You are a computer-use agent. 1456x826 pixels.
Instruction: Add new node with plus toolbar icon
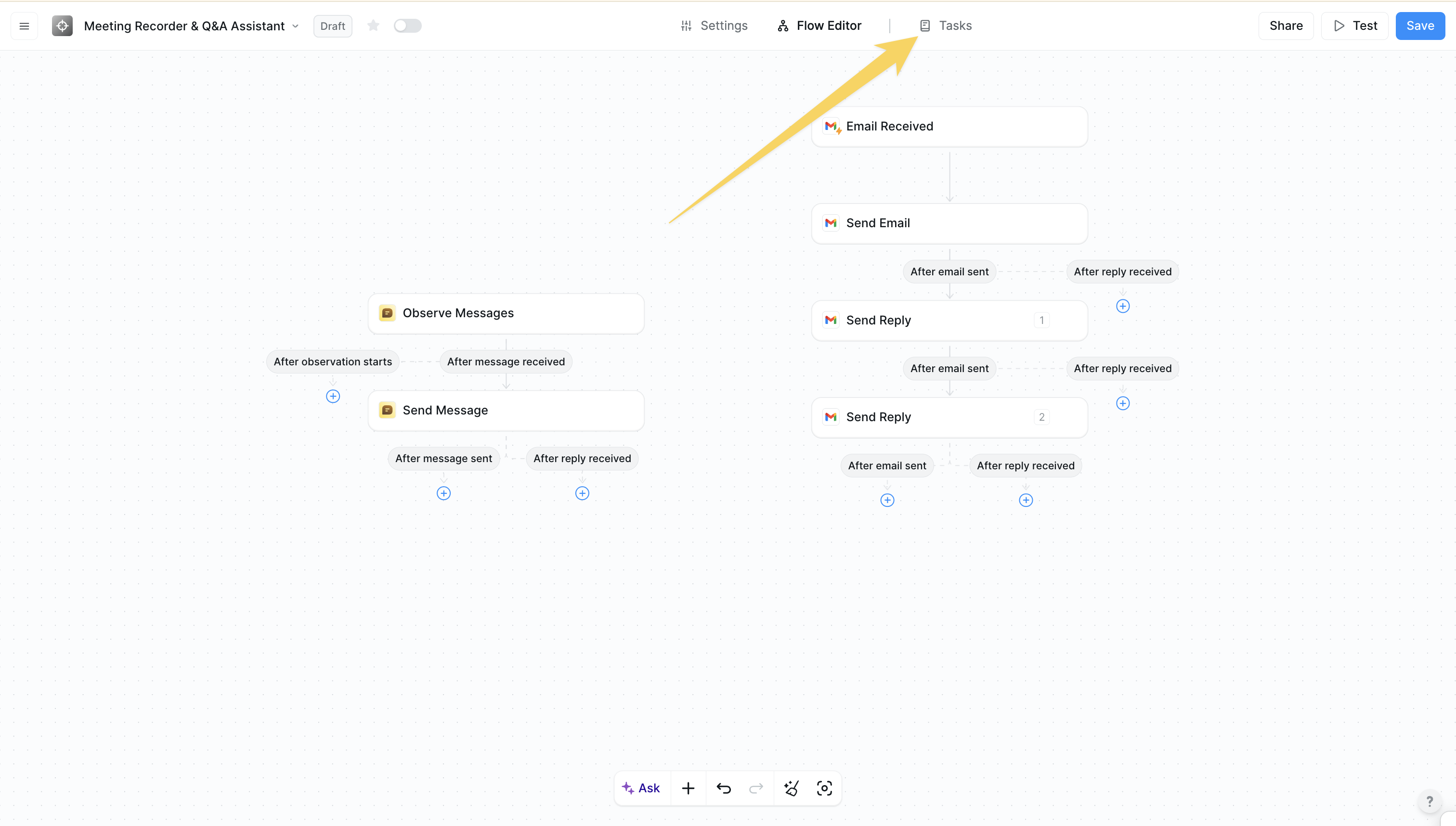pyautogui.click(x=689, y=788)
